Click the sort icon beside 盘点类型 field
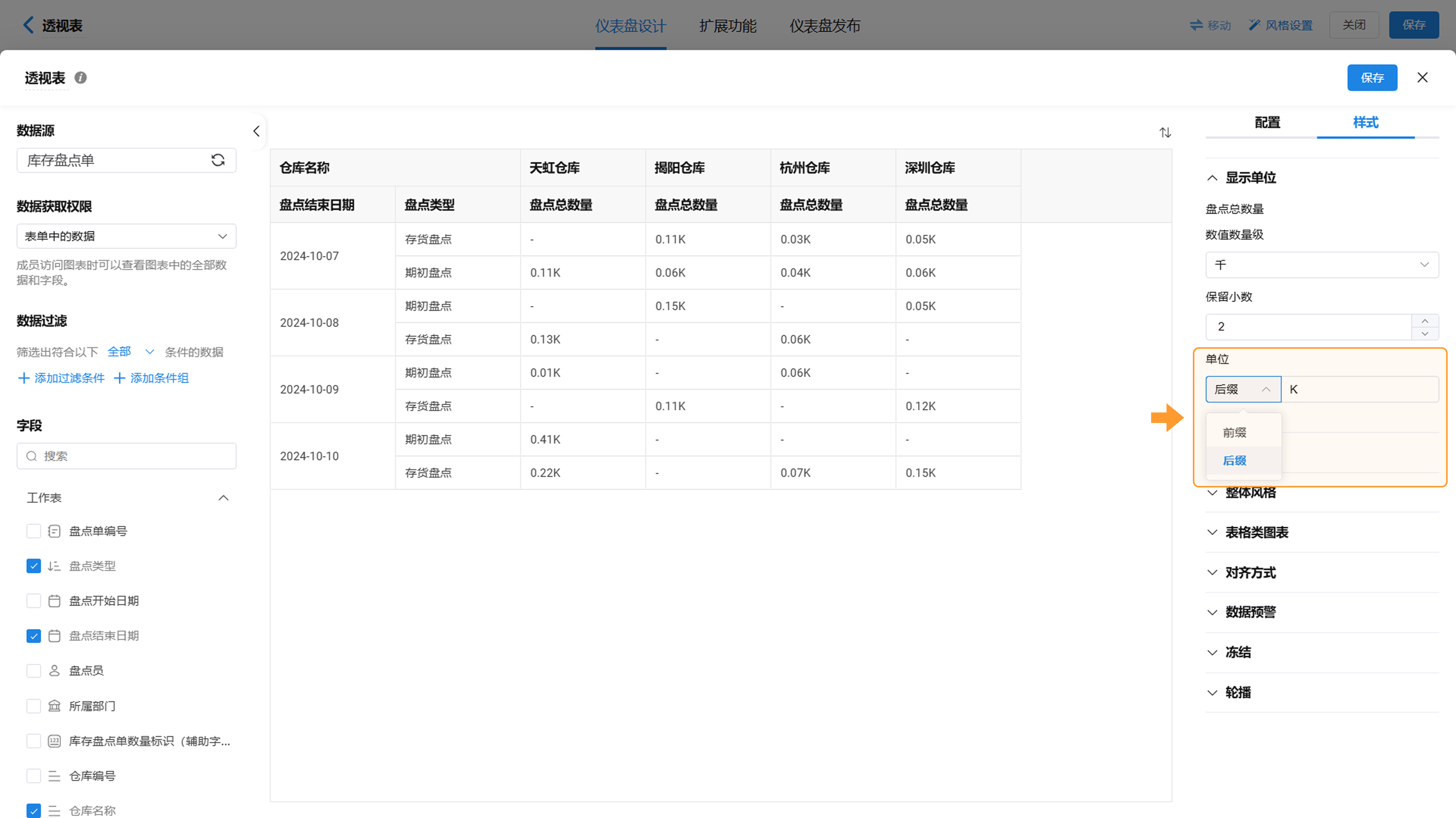1456x818 pixels. coord(54,566)
